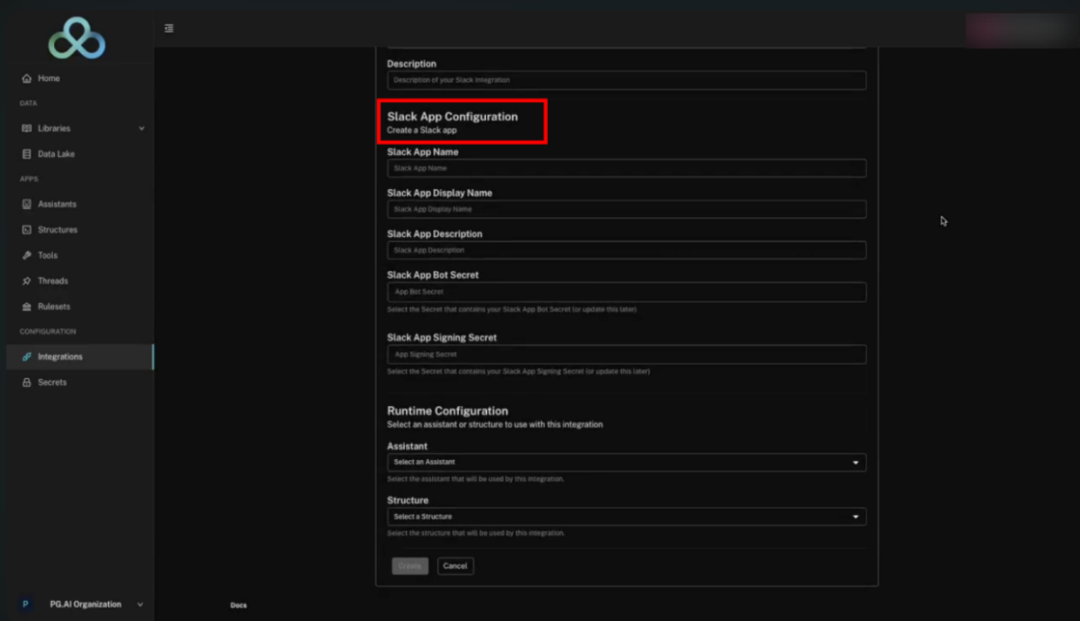Click the Runtime Configuration heading
This screenshot has height=621, width=1080.
[x=448, y=411]
